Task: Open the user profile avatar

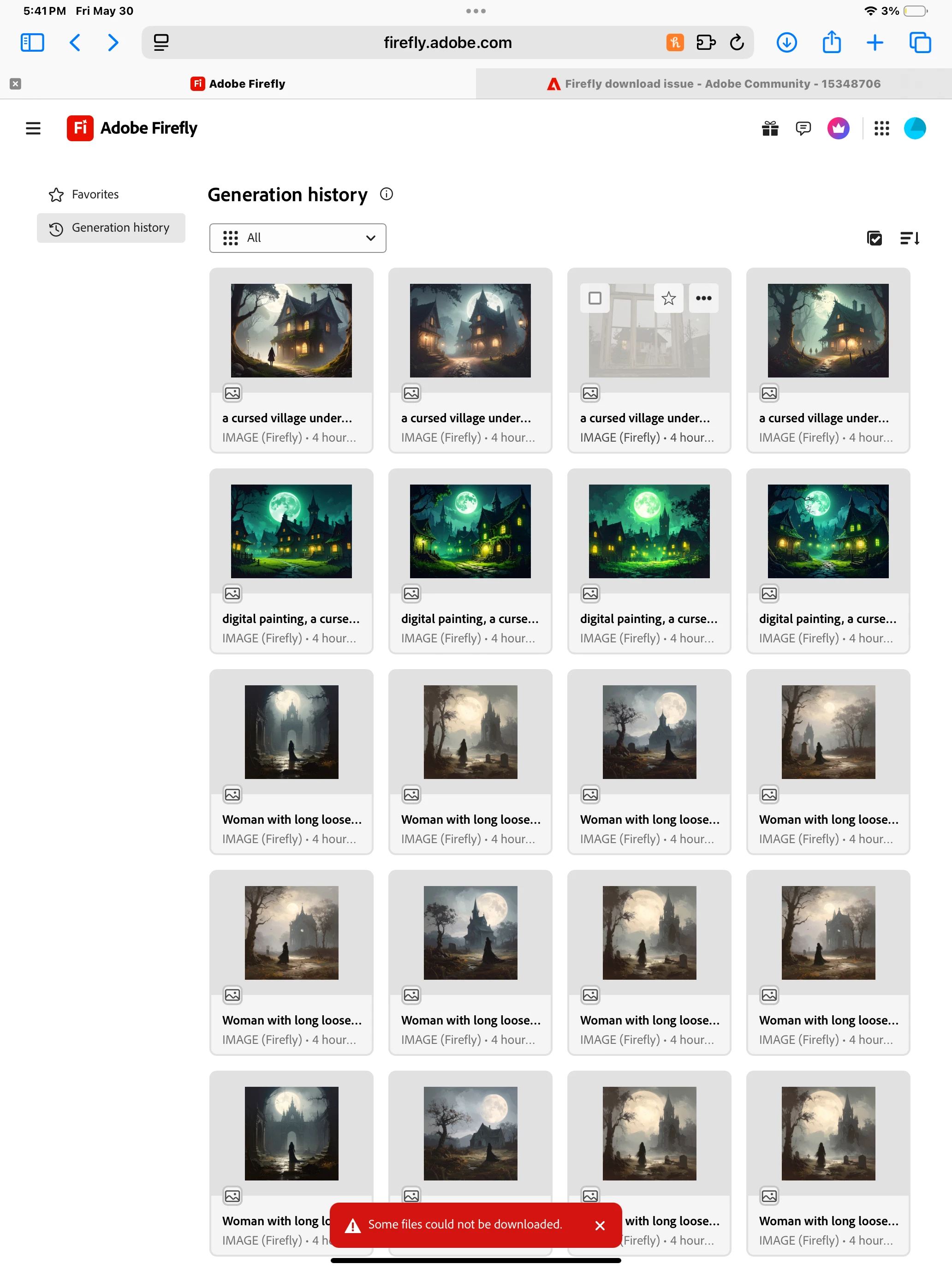Action: click(x=914, y=128)
